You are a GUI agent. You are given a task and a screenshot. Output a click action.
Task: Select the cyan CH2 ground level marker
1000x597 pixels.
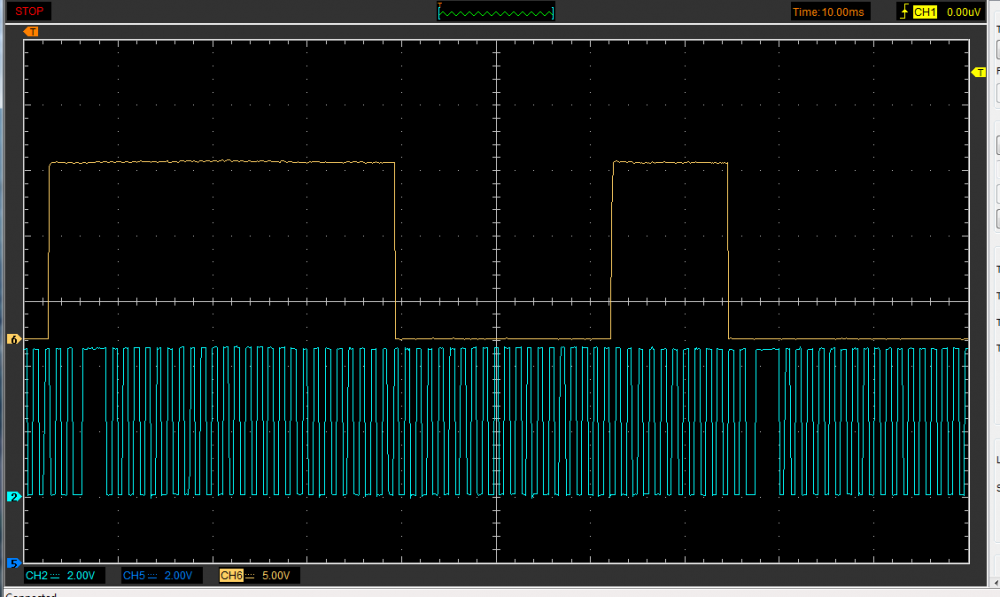[14, 496]
